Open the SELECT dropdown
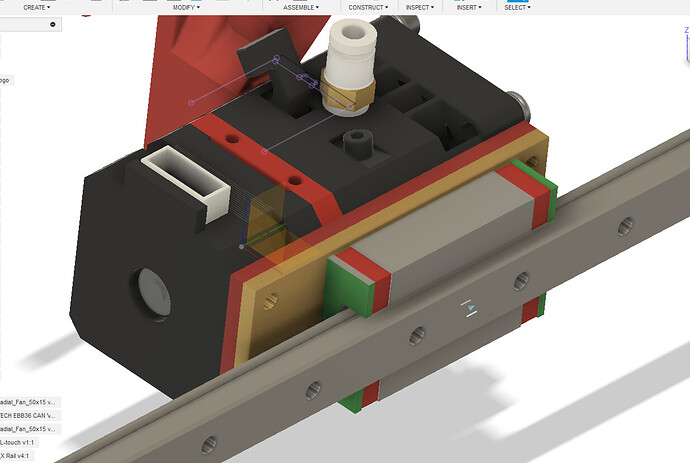690x463 pixels. pos(518,7)
